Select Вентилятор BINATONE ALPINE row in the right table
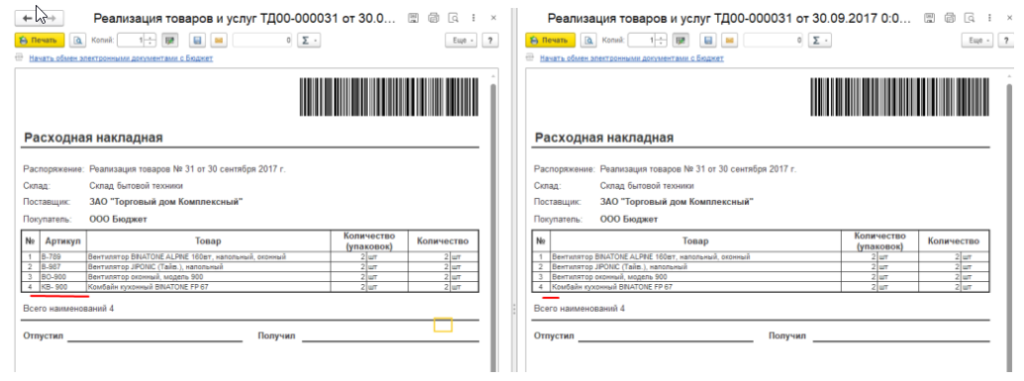 (x=697, y=257)
